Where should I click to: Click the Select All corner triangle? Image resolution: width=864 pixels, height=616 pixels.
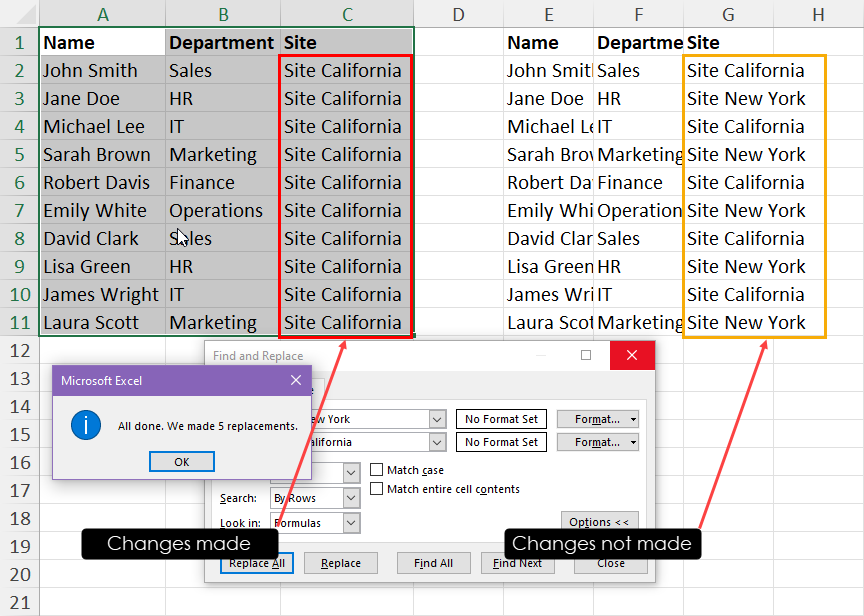[25, 15]
